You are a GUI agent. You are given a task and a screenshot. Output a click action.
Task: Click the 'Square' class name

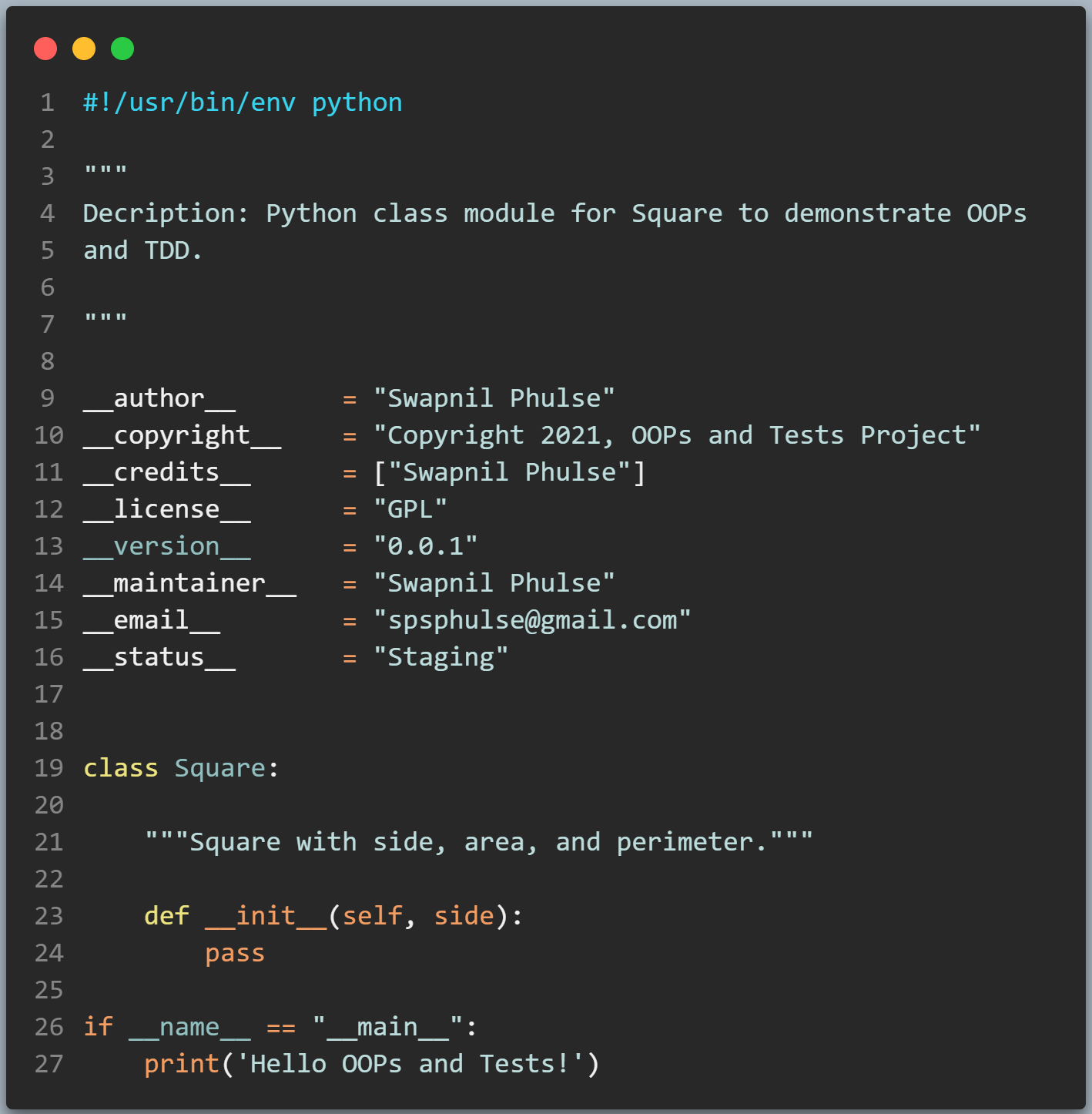[x=220, y=768]
